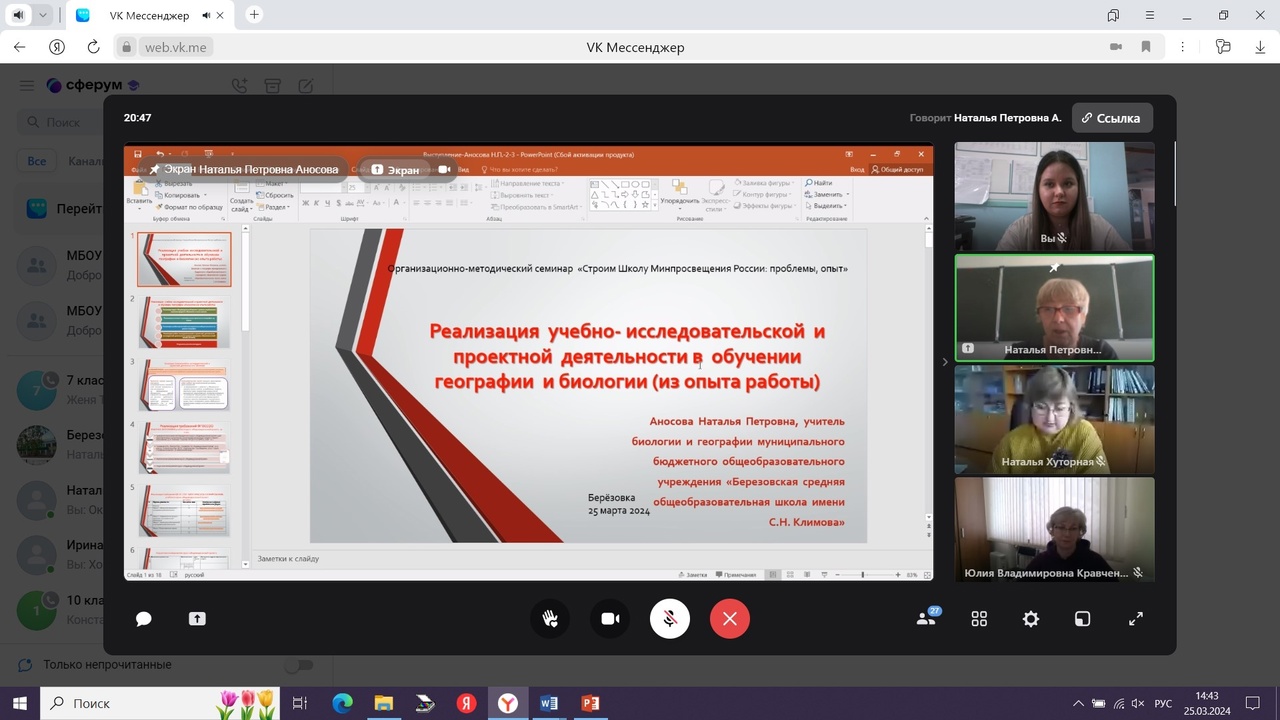
Task: Raise hand in the call
Action: tap(550, 619)
